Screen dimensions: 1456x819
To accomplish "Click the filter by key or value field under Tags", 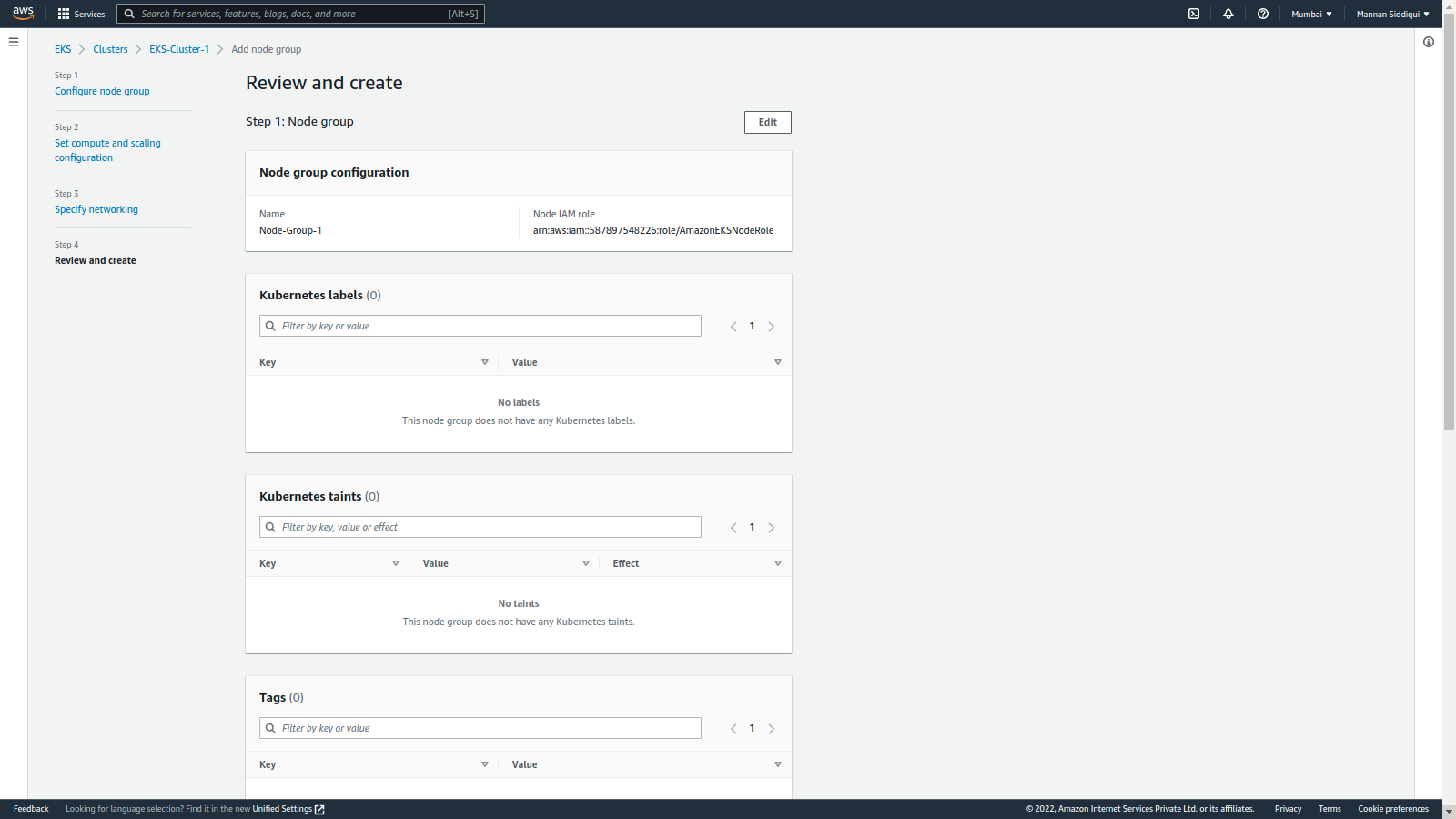I will point(480,728).
